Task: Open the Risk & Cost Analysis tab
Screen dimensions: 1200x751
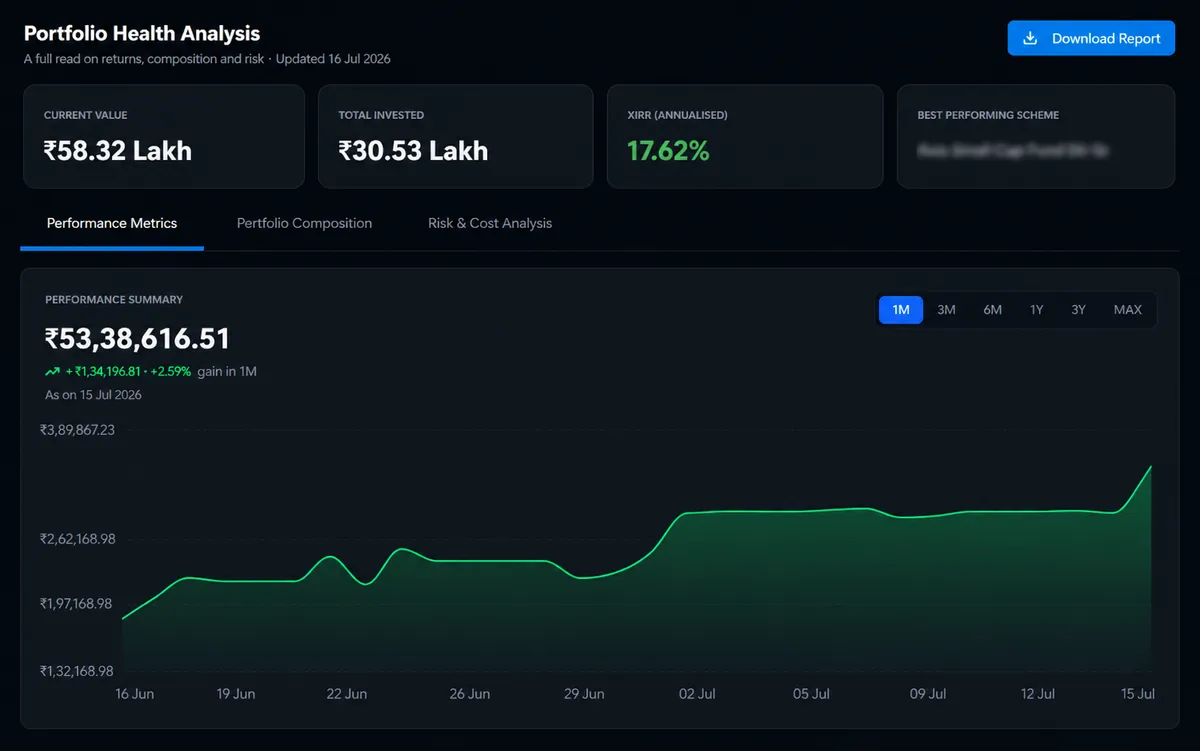Action: pyautogui.click(x=490, y=223)
